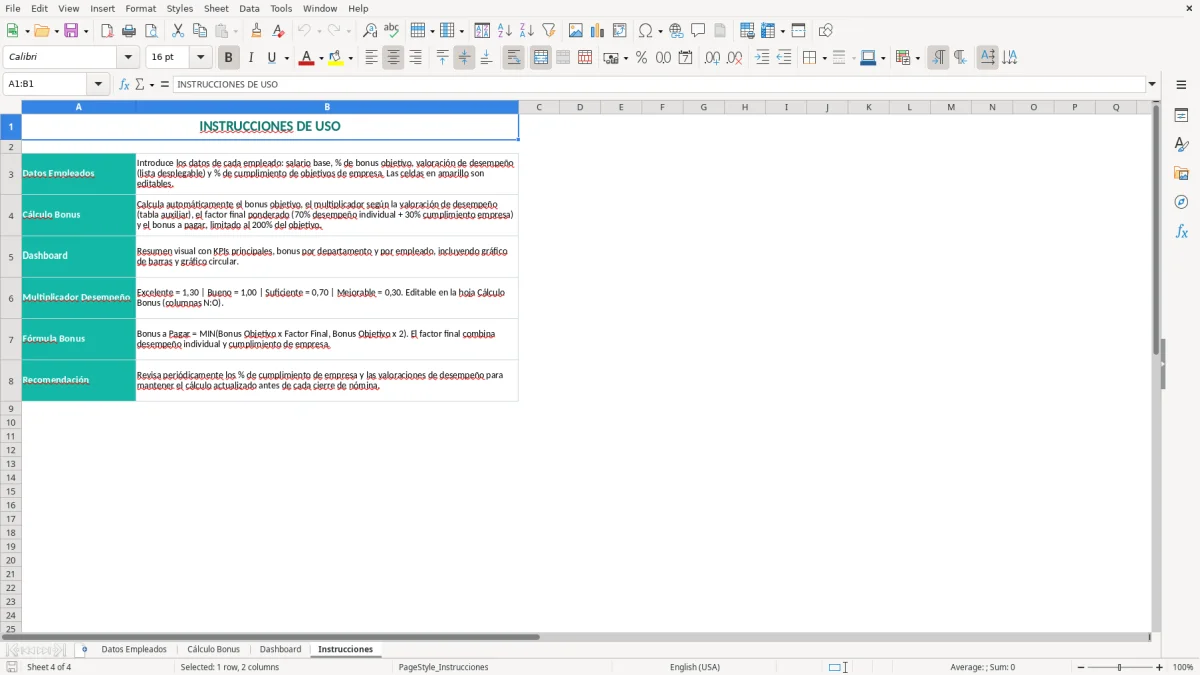The image size is (1200, 675).
Task: Toggle Wrap Text
Action: [514, 58]
